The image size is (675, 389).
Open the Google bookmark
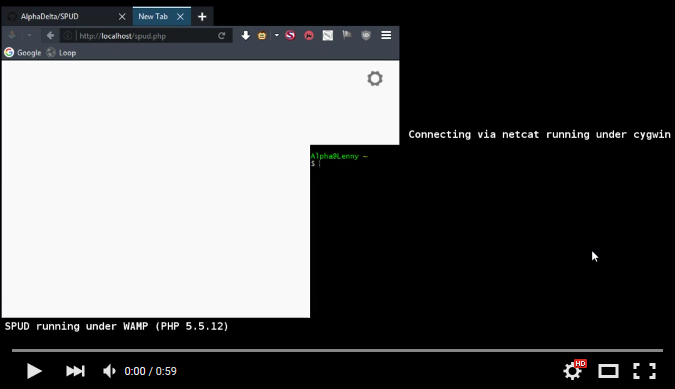click(23, 52)
